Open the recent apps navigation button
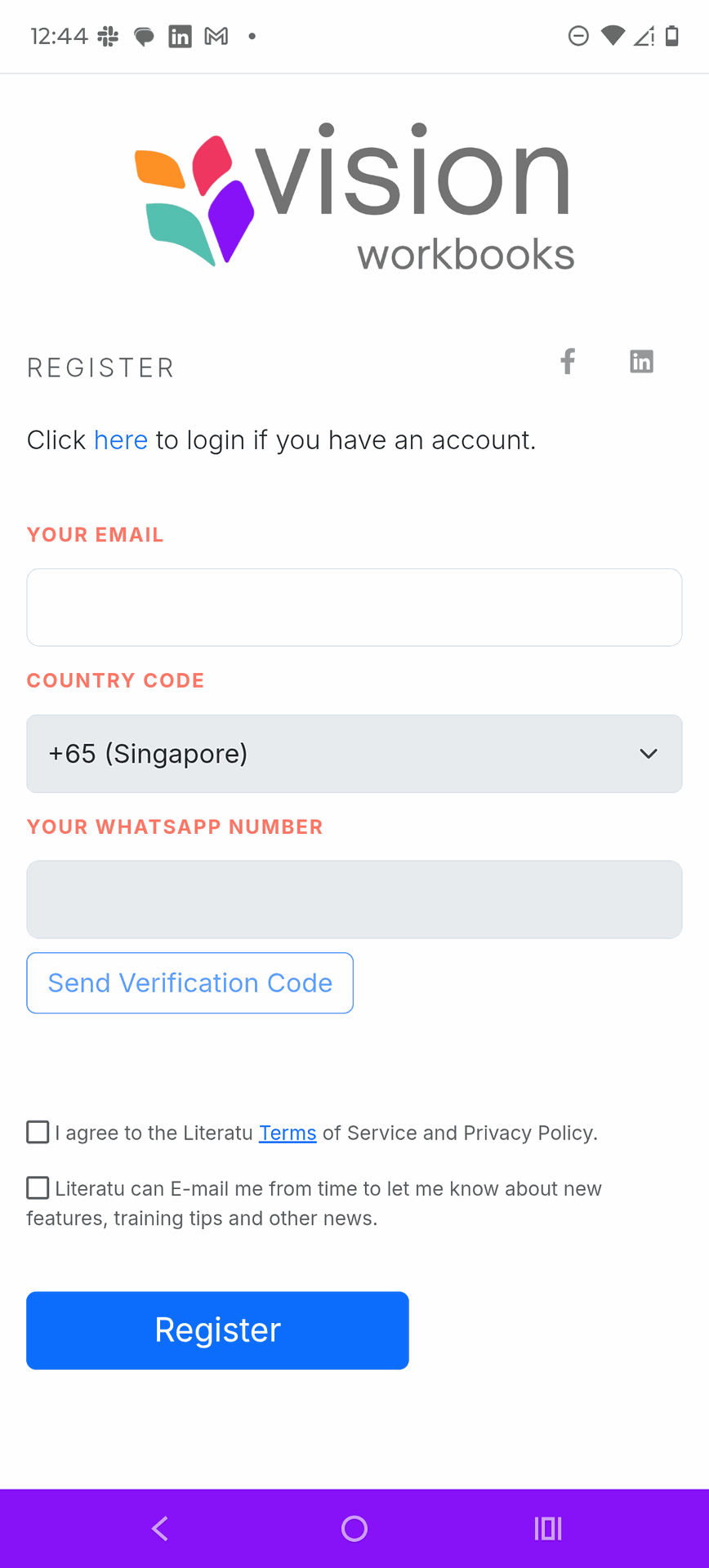Screen dimensions: 709x1568 pos(548,1528)
